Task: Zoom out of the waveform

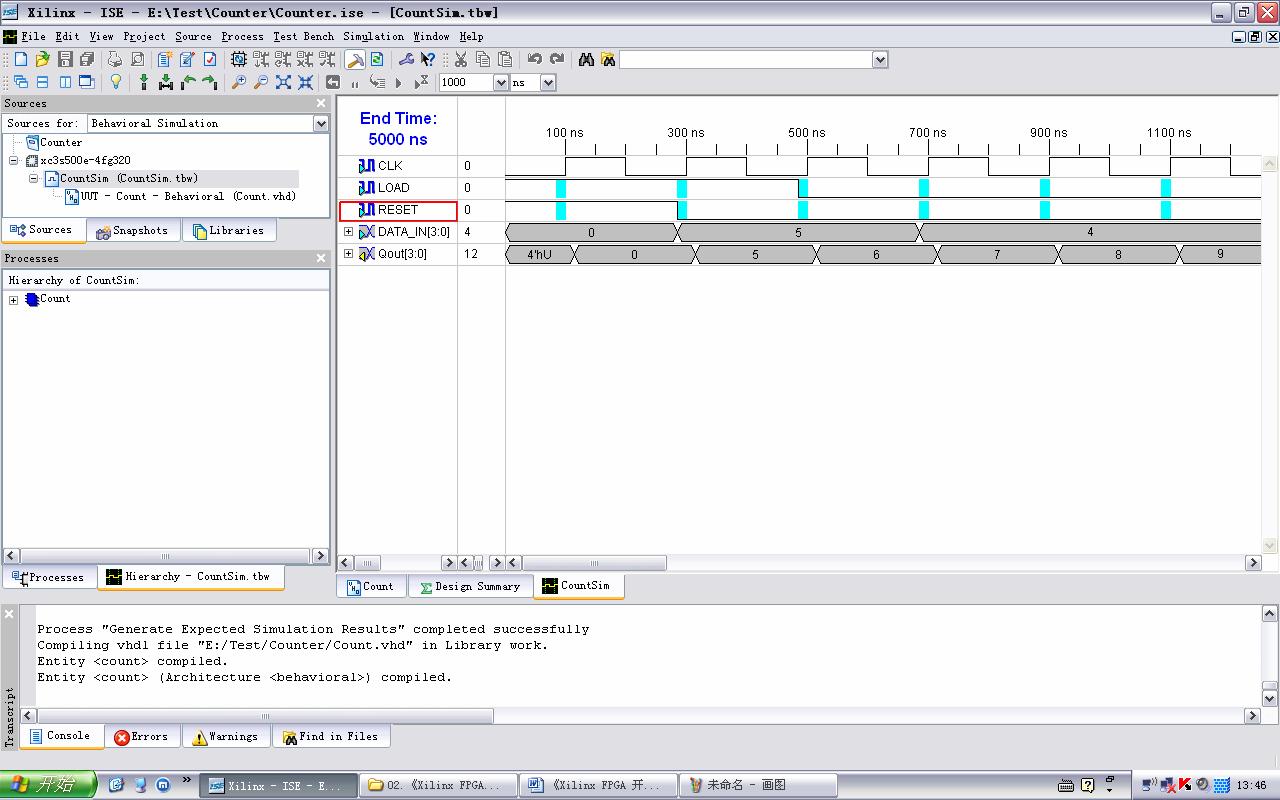Action: pyautogui.click(x=261, y=82)
